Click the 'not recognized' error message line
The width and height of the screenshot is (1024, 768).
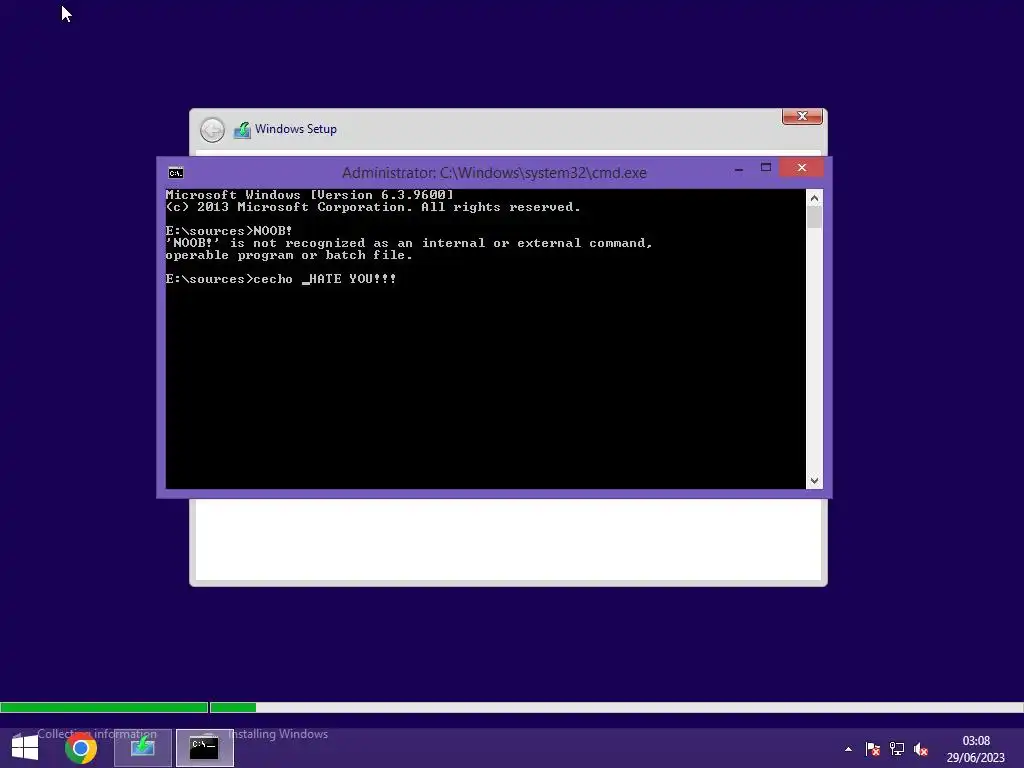click(409, 243)
